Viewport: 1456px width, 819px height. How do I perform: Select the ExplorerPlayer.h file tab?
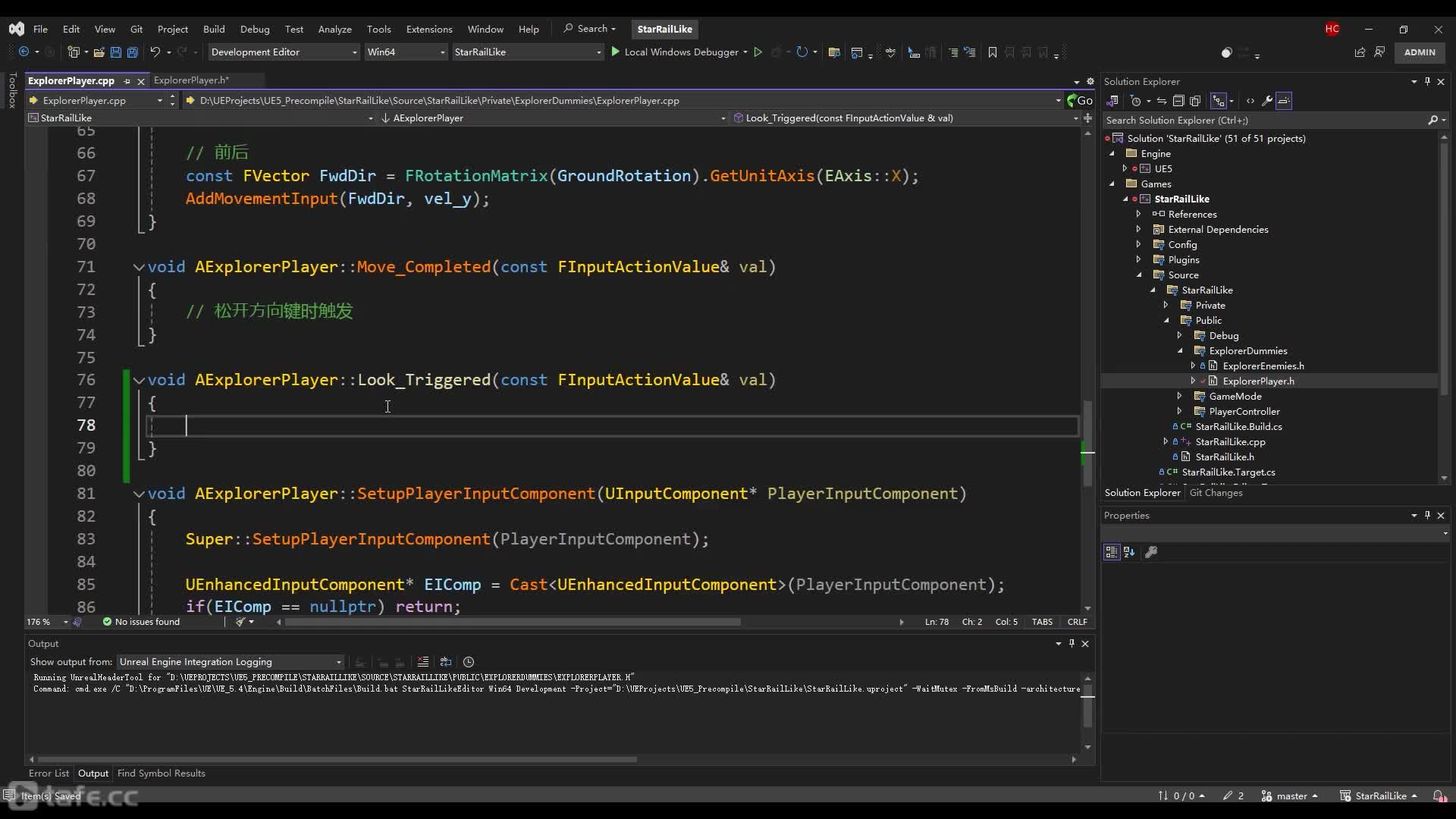click(190, 80)
